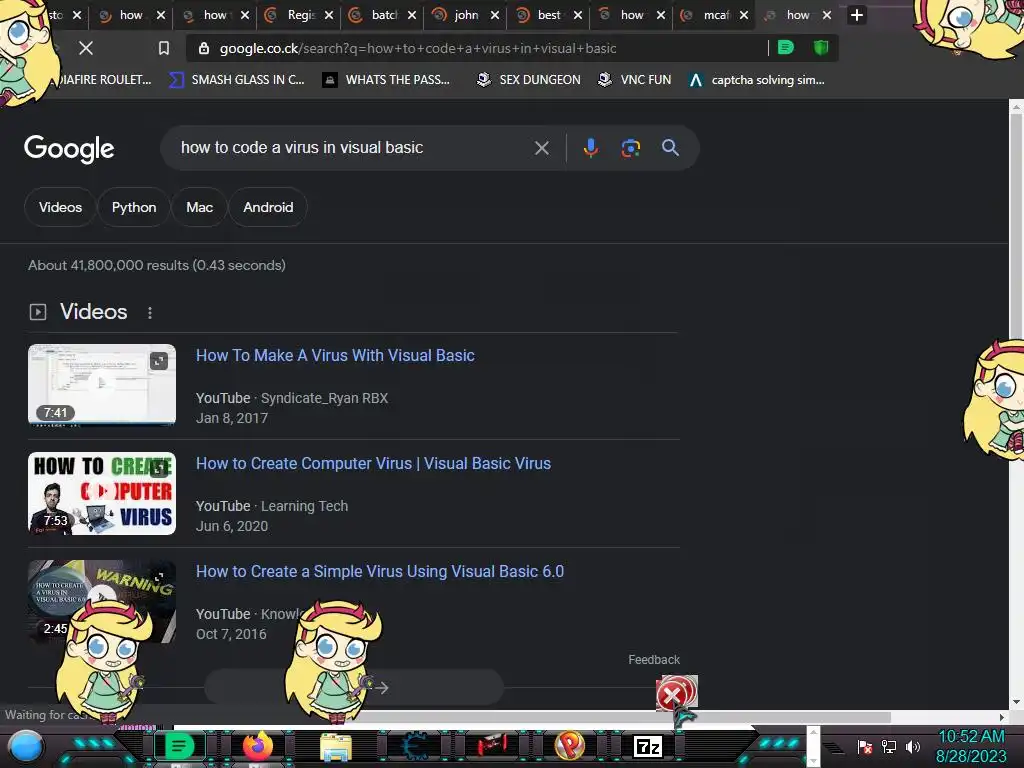This screenshot has height=768, width=1024.
Task: Open the Action Center flag in the tray
Action: pos(865,746)
